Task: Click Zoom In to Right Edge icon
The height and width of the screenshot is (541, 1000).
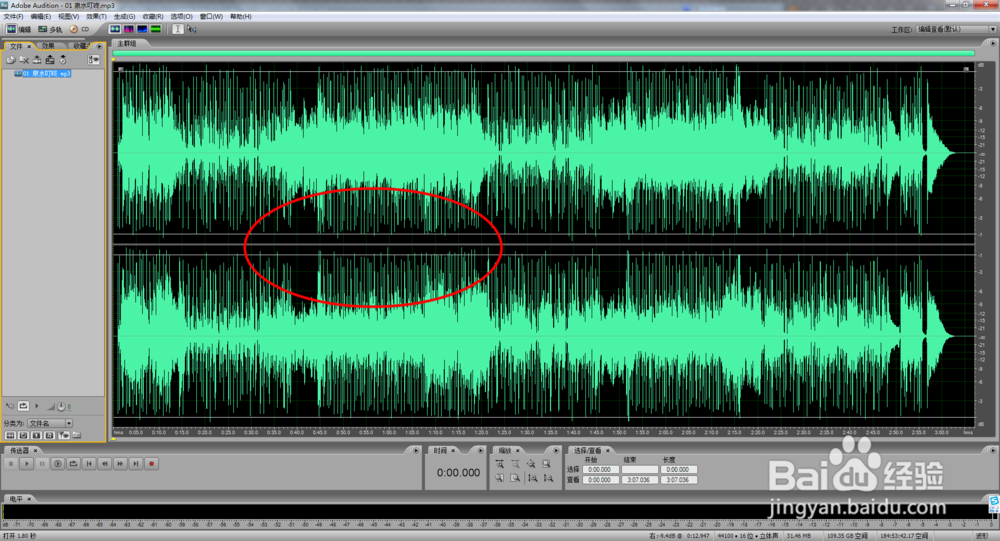Action: (515, 477)
